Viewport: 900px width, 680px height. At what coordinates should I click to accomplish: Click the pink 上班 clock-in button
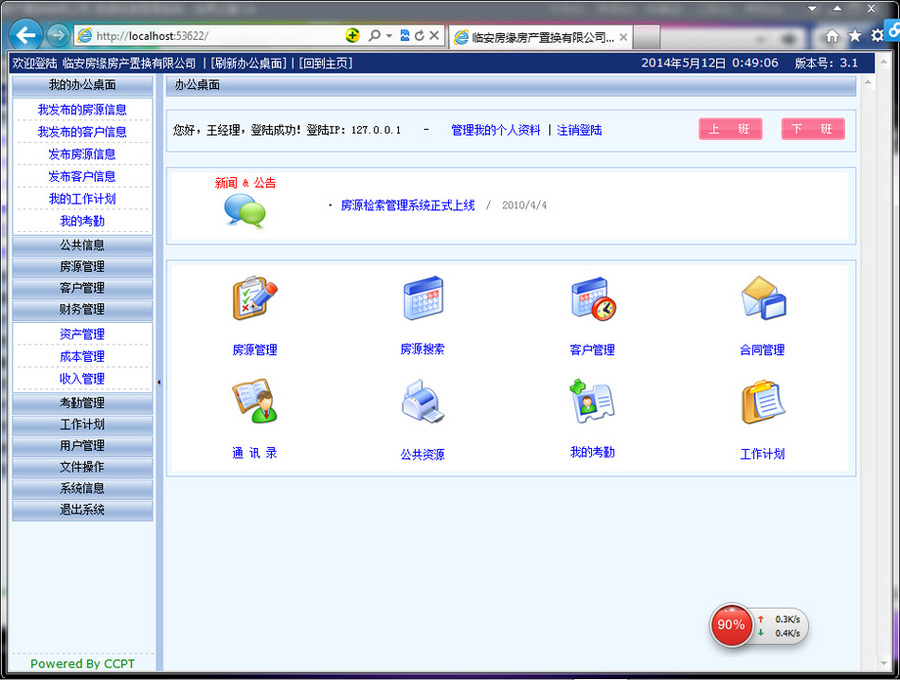coord(730,129)
